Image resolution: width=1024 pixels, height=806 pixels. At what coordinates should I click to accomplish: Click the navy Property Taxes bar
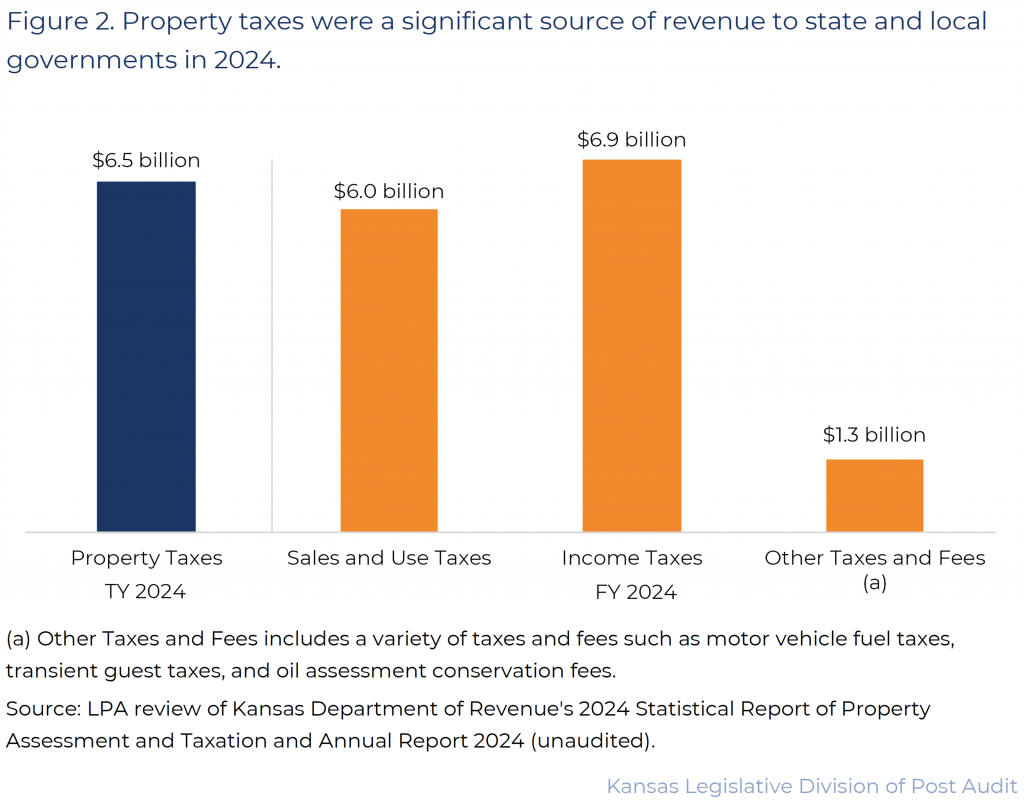click(146, 356)
